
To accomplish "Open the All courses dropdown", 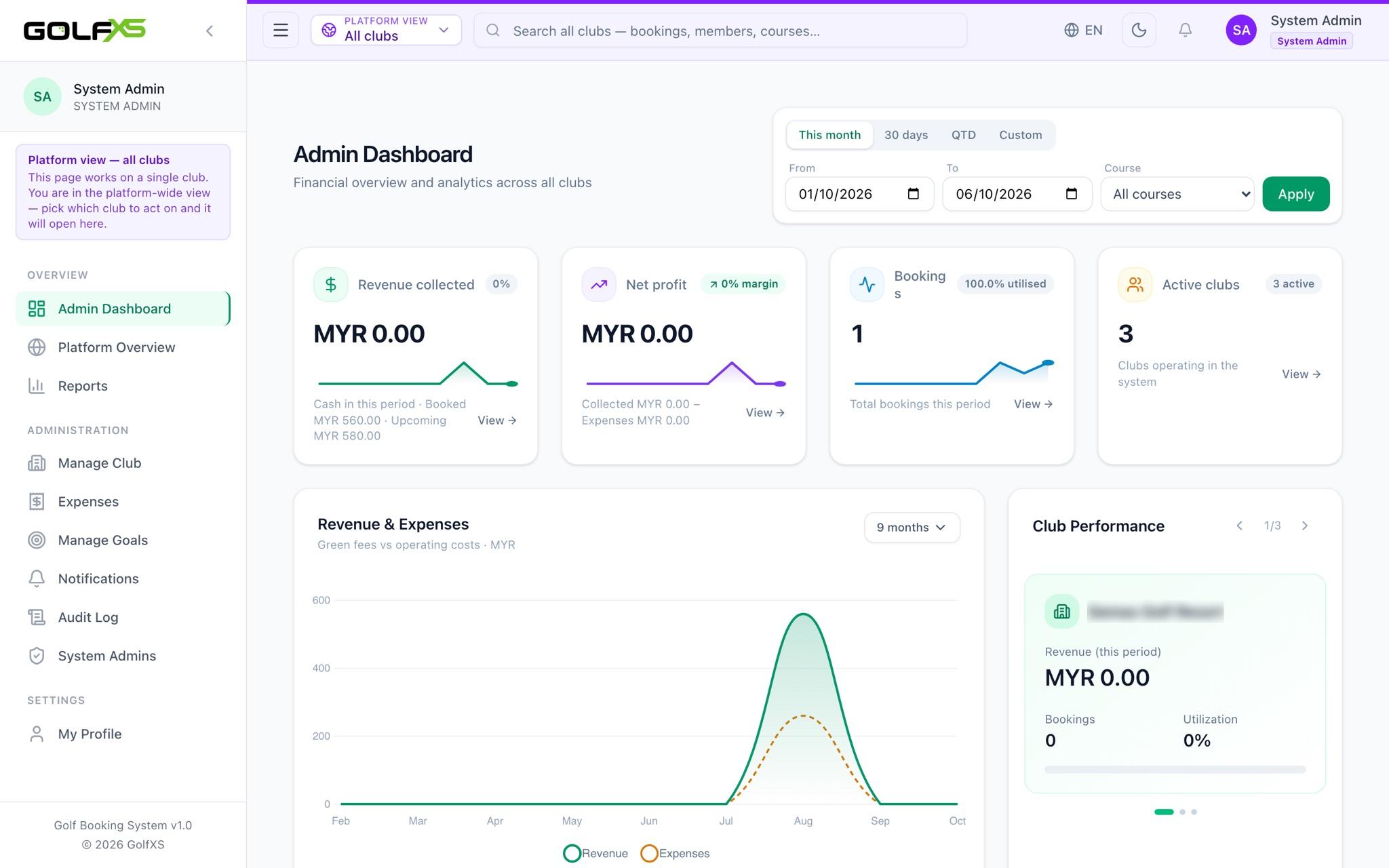I will point(1177,194).
